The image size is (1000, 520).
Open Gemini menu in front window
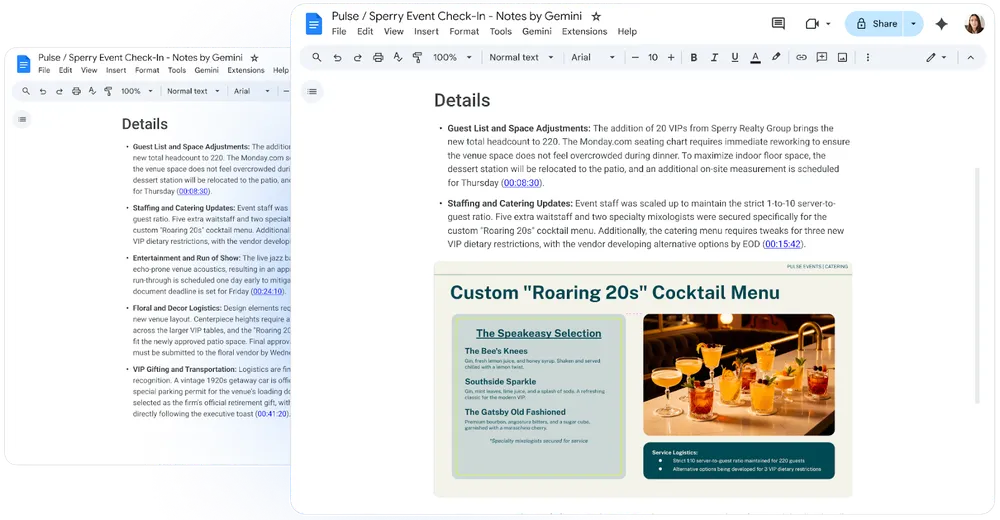pos(537,31)
